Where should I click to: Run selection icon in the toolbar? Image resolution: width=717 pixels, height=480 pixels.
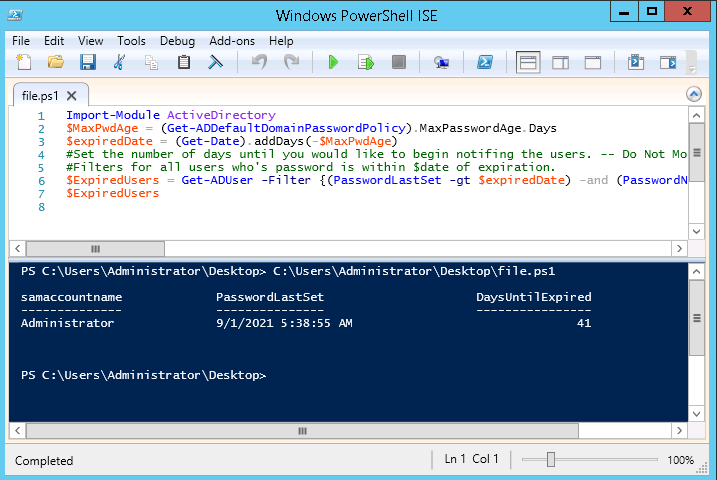coord(366,62)
